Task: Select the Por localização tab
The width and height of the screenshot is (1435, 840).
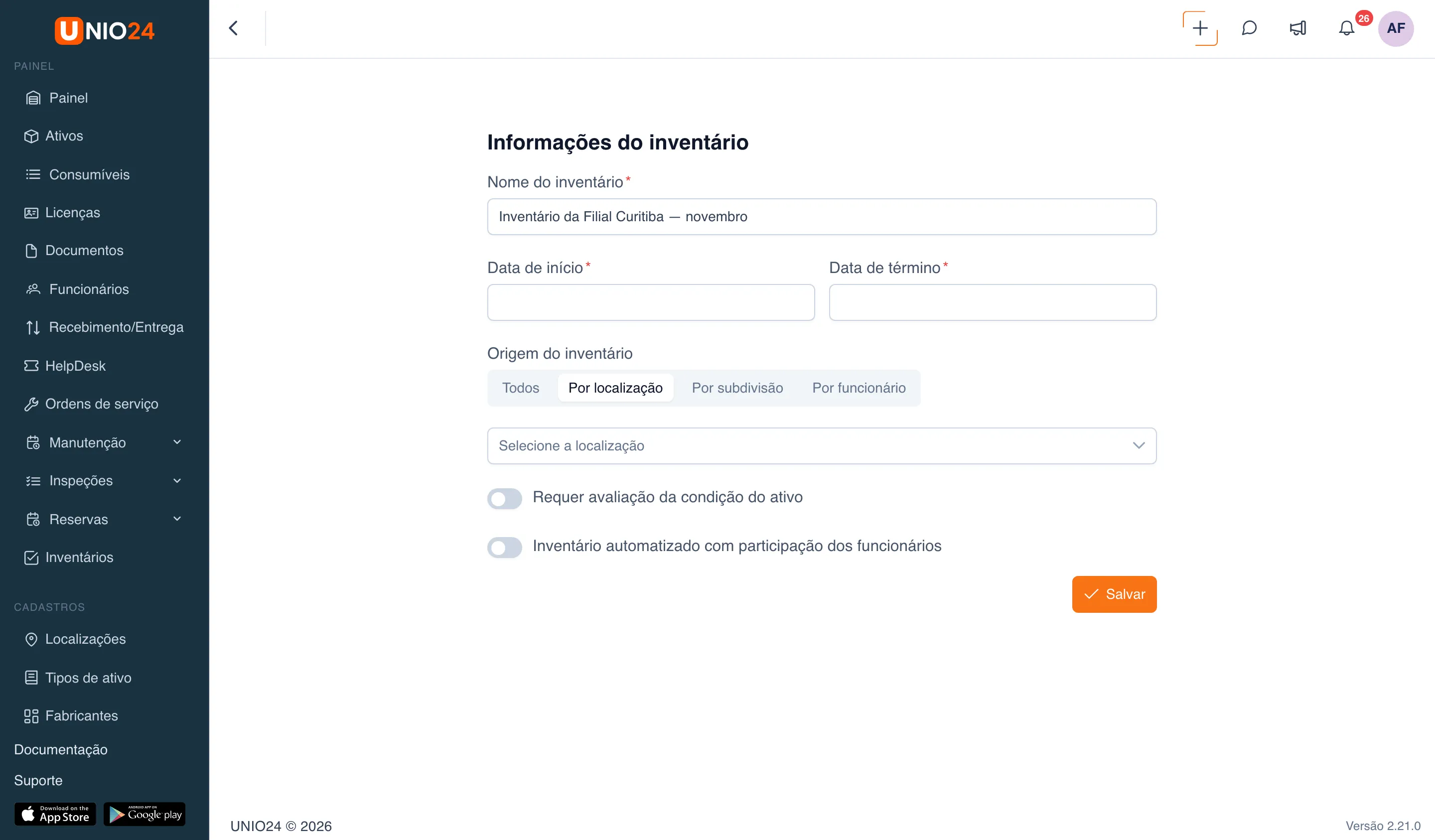Action: pyautogui.click(x=615, y=388)
